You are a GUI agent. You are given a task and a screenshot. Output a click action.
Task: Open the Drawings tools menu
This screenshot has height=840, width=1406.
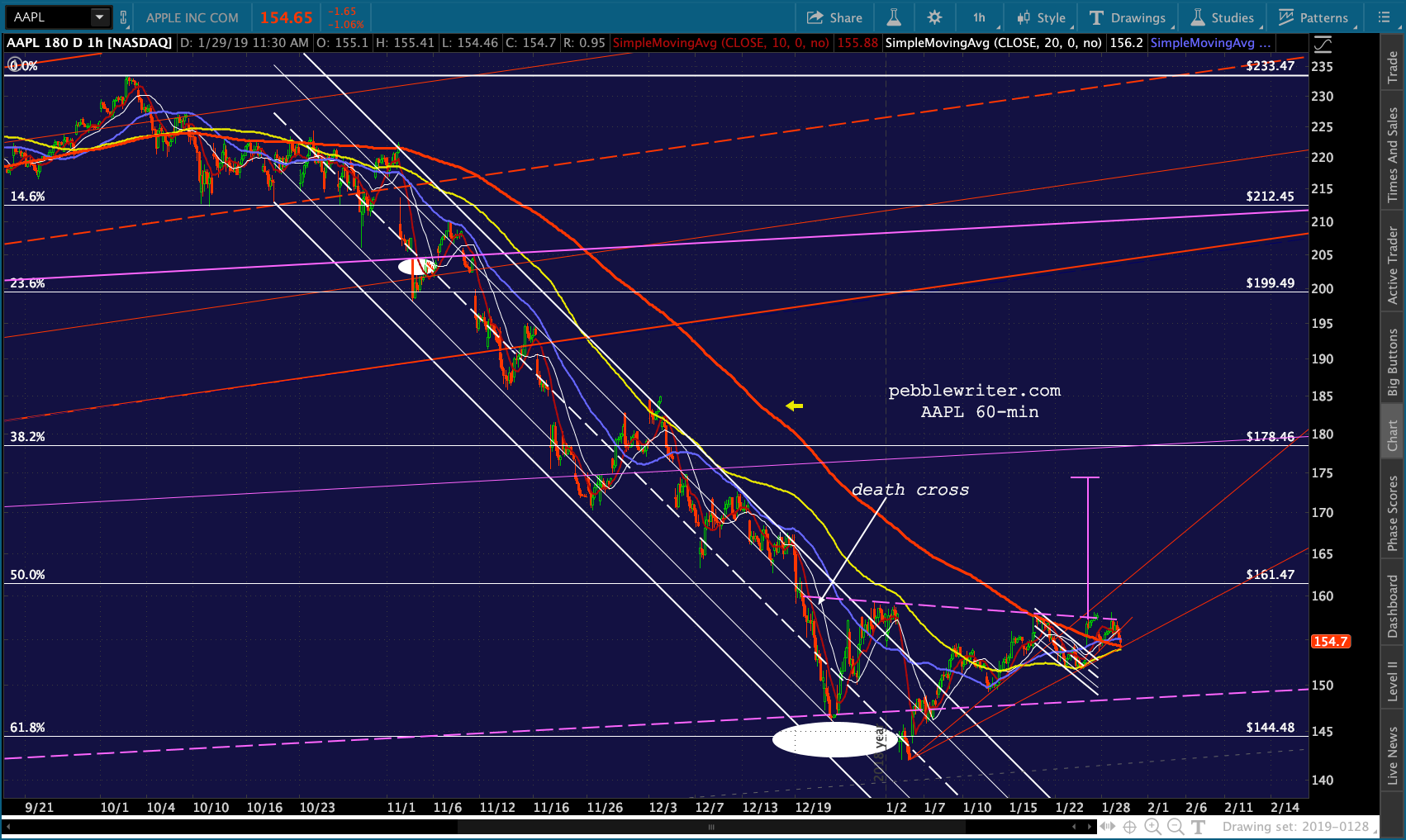pyautogui.click(x=1128, y=17)
